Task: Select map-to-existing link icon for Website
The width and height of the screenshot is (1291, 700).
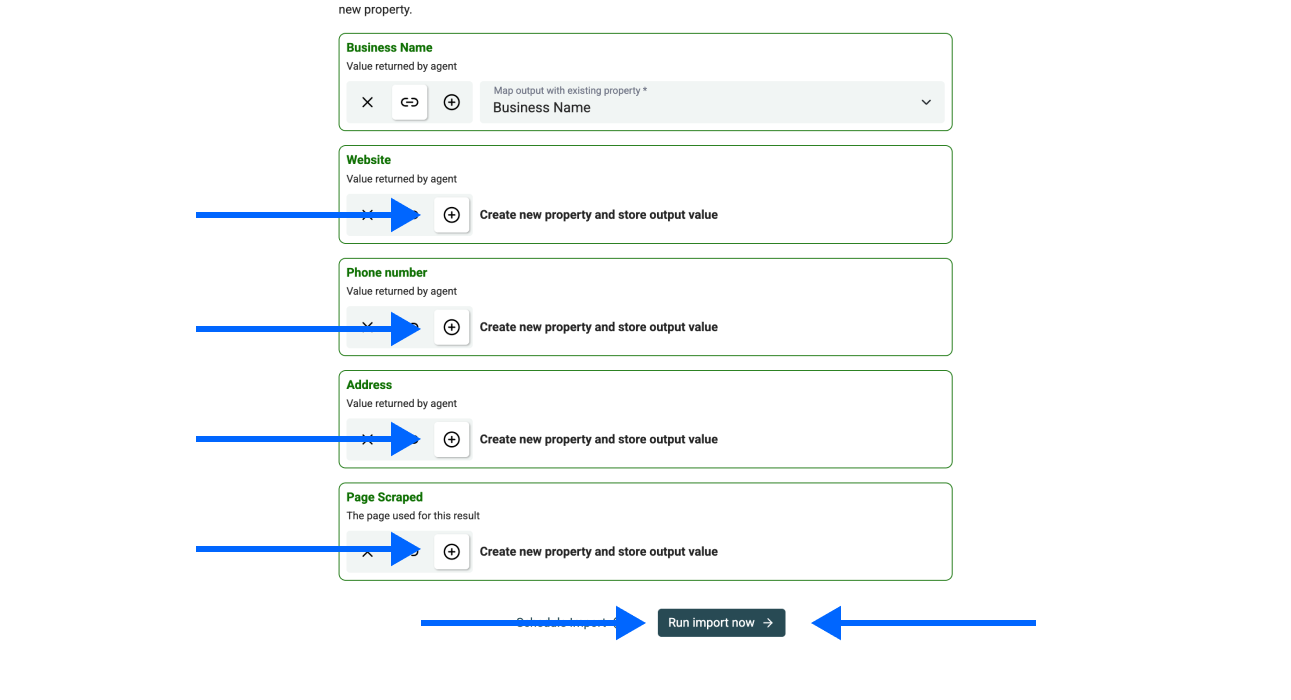Action: (x=411, y=215)
